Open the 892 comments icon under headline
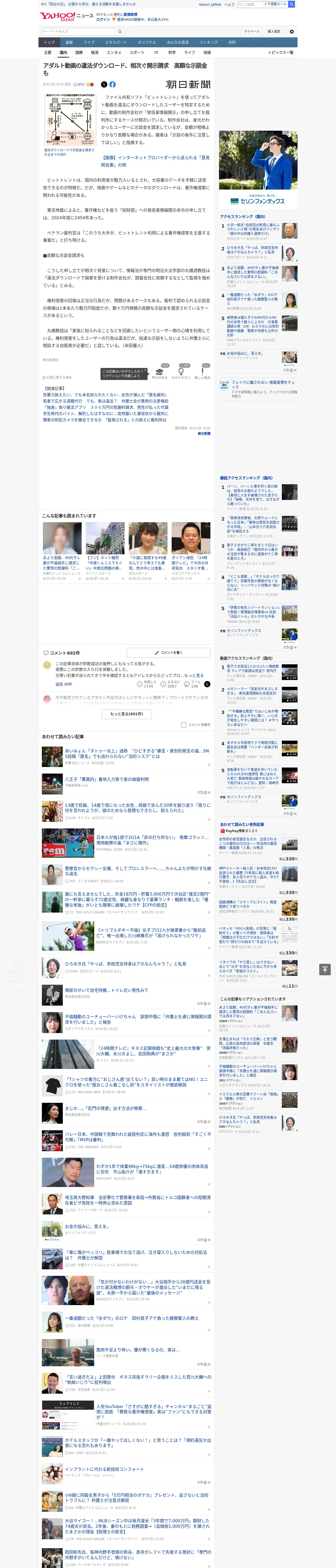 click(x=79, y=85)
